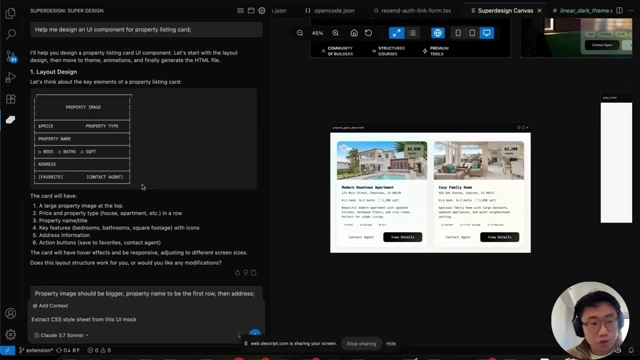Screen dimensions: 640x360
Task: Open the Manage gear in activity bar
Action: point(11,335)
